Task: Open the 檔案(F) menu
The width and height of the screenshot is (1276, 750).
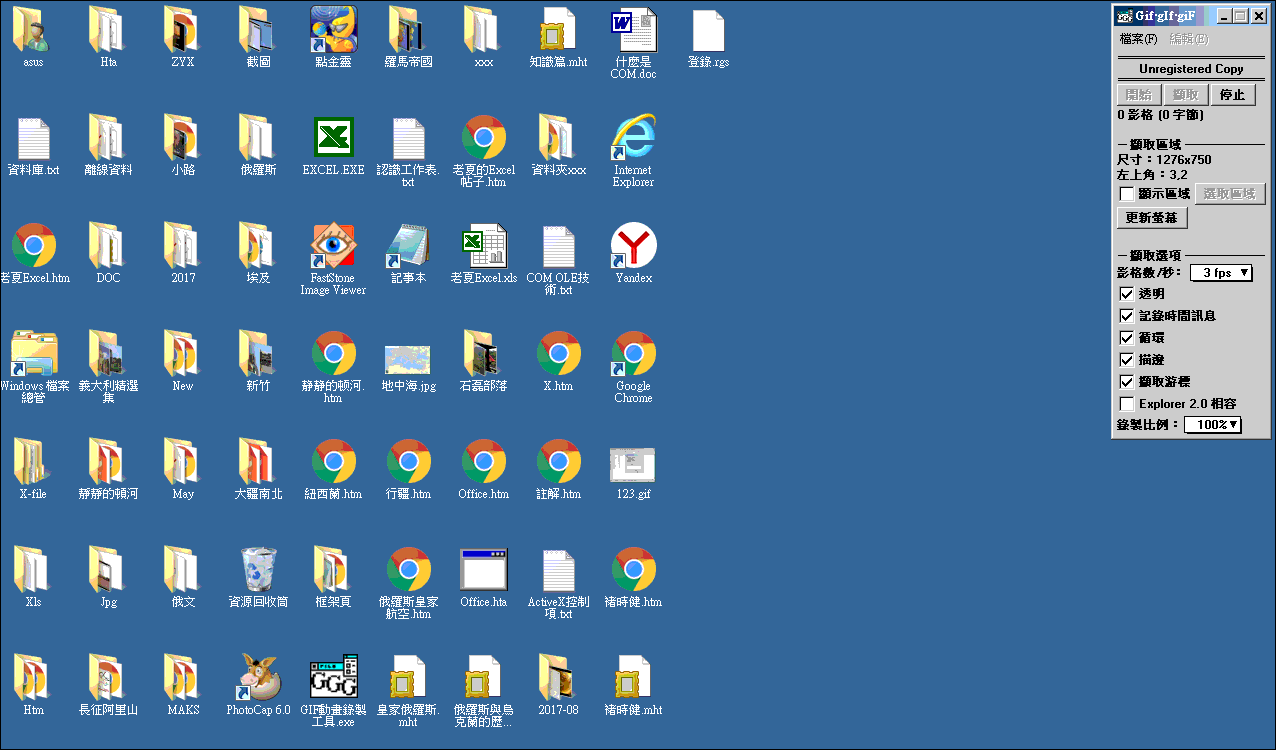Action: (1138, 39)
